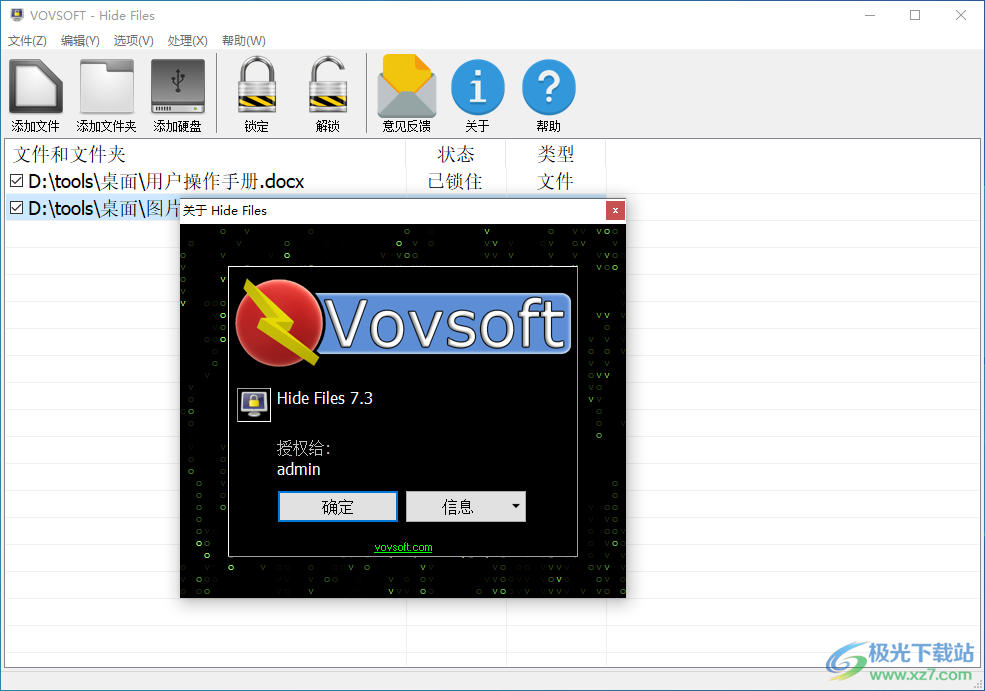Expand the 信息 dropdown arrow
Viewport: 985px width, 691px height.
(516, 506)
